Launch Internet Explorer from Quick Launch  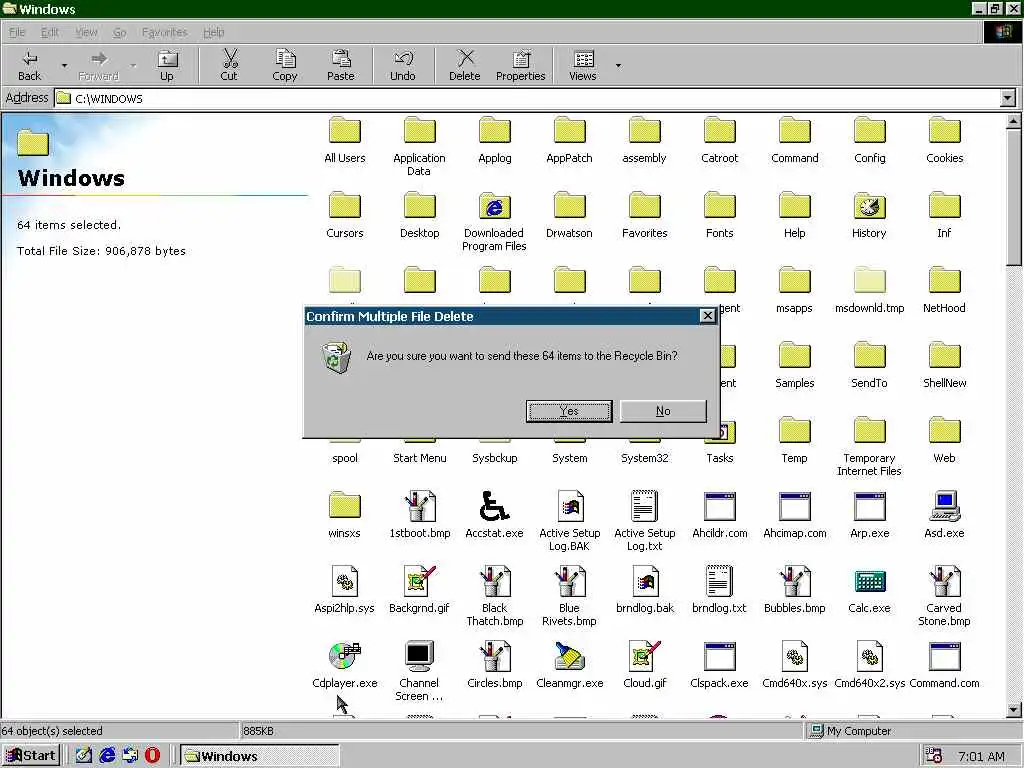[107, 756]
